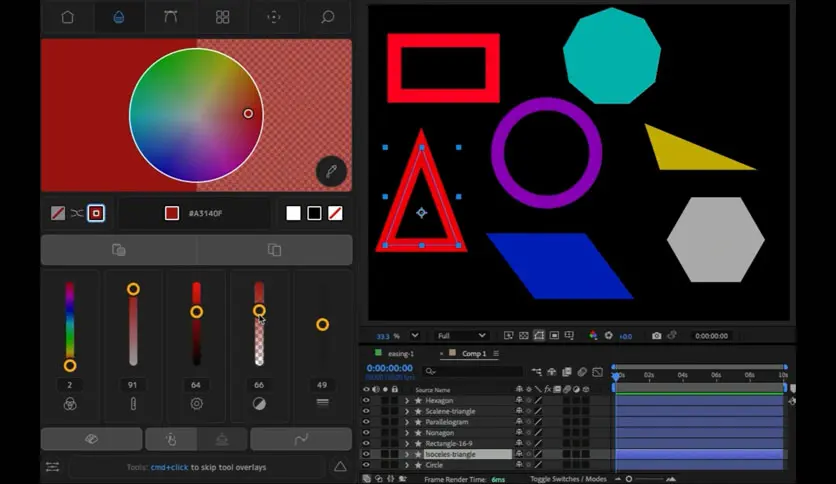Select the stroke target icon with blue outline
836x484 pixels.
[96, 213]
